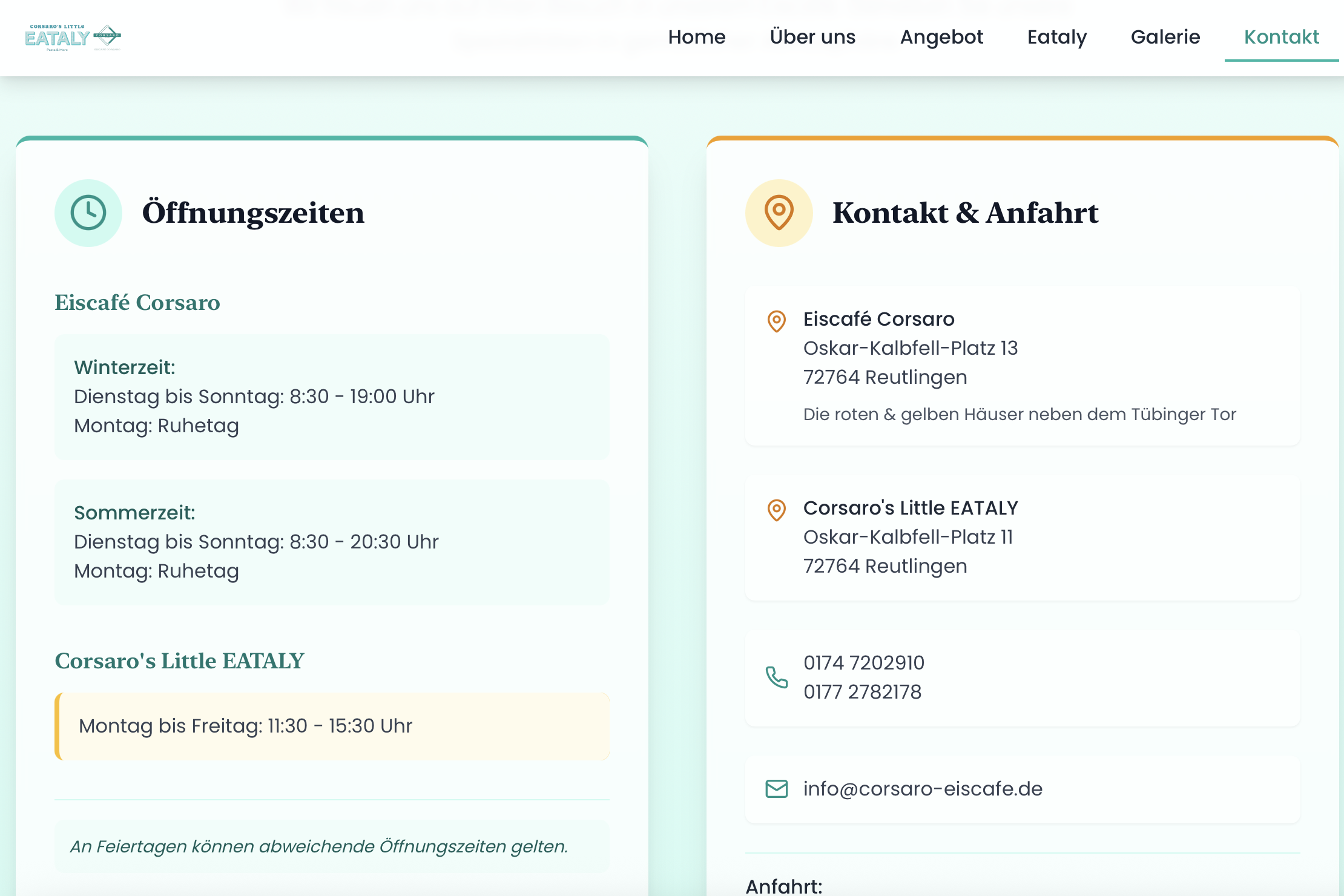The image size is (1344, 896).
Task: Open the Home menu item
Action: (x=697, y=38)
